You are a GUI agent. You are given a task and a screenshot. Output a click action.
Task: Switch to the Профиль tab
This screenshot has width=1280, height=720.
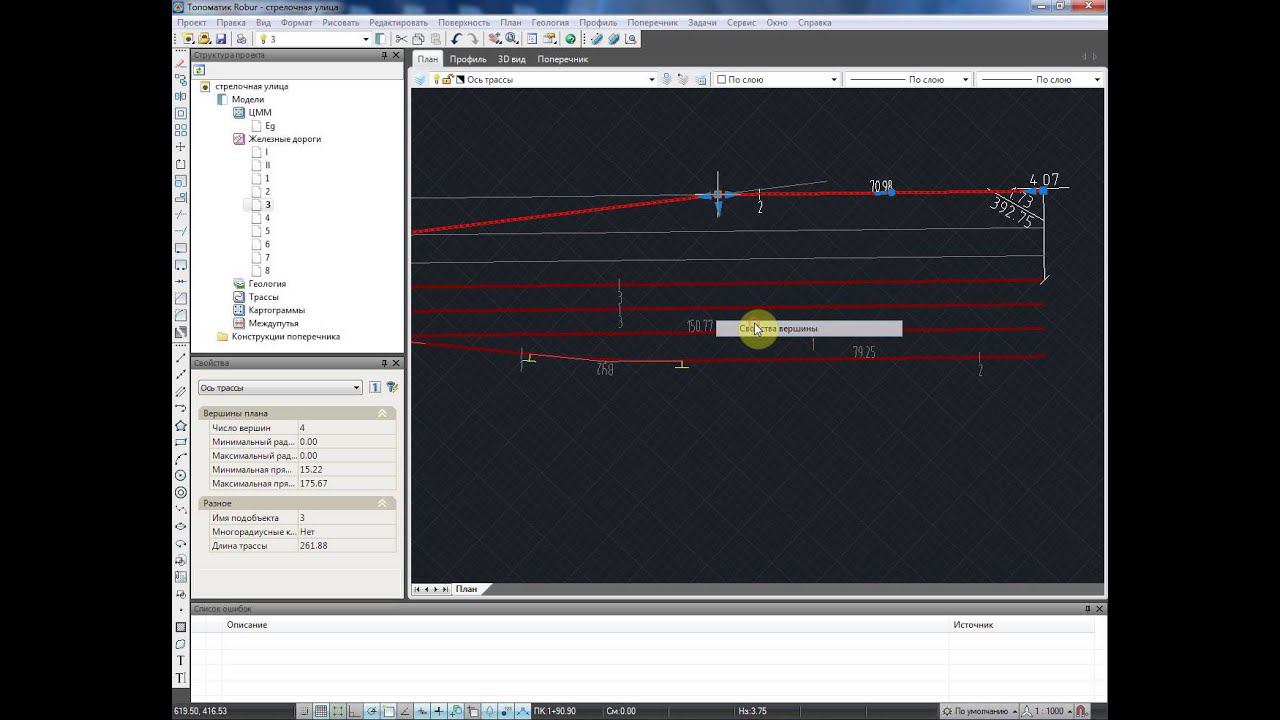pyautogui.click(x=468, y=59)
